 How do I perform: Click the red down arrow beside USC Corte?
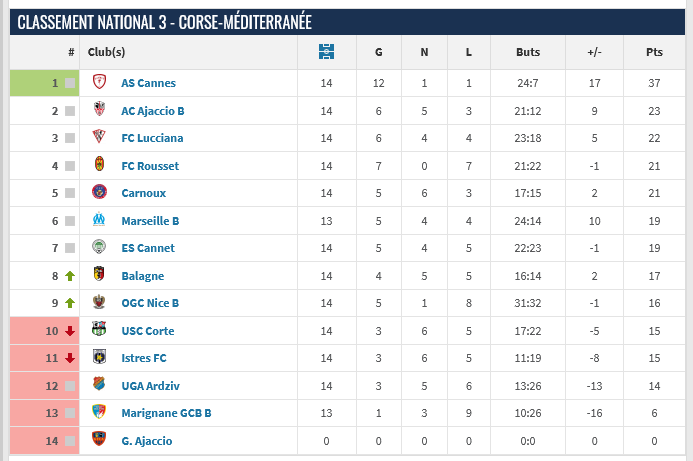70,330
